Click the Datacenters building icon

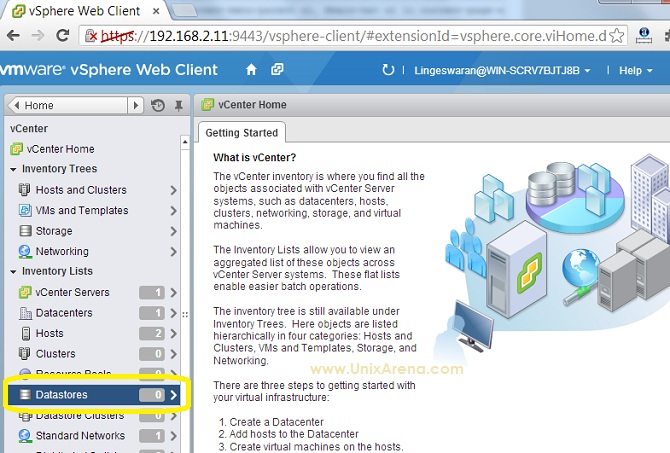25,313
